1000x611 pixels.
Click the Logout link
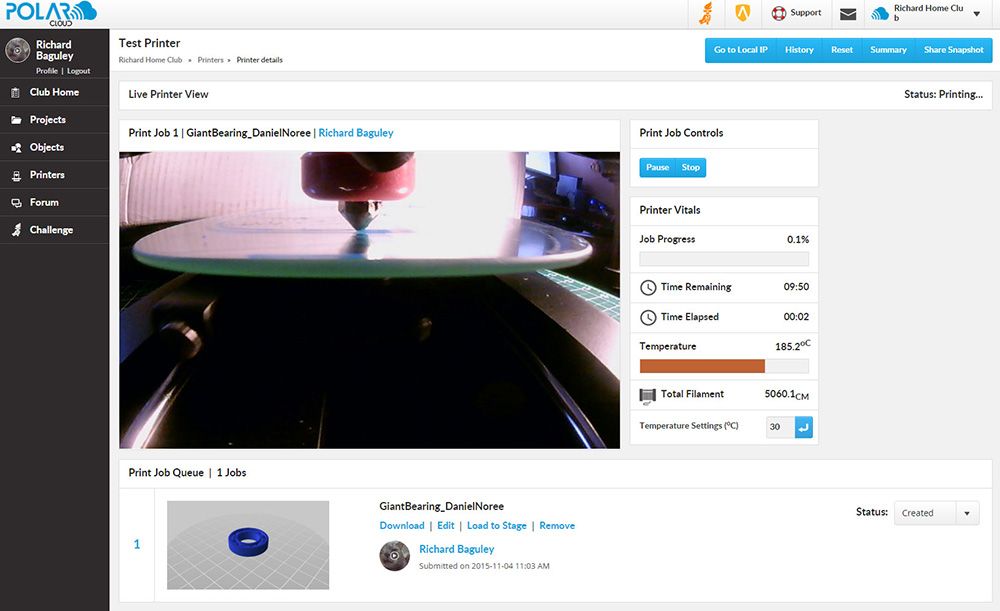point(78,71)
